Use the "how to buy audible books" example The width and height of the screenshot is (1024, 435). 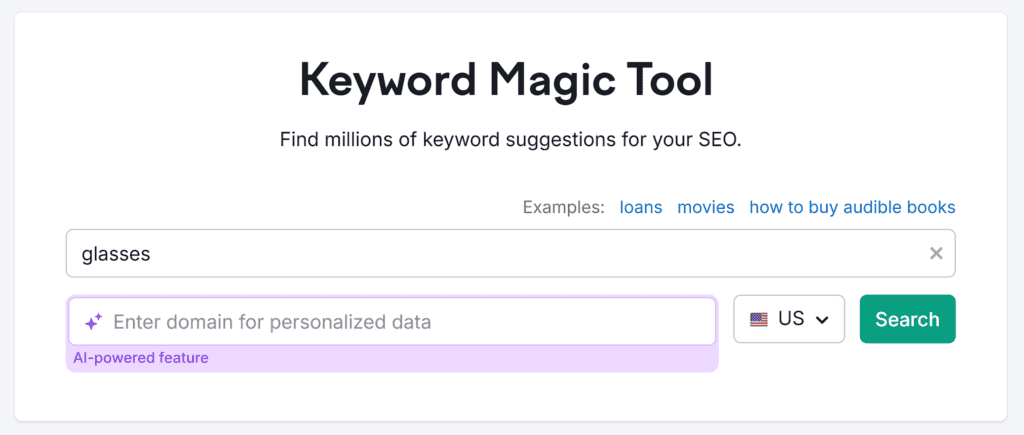point(852,208)
